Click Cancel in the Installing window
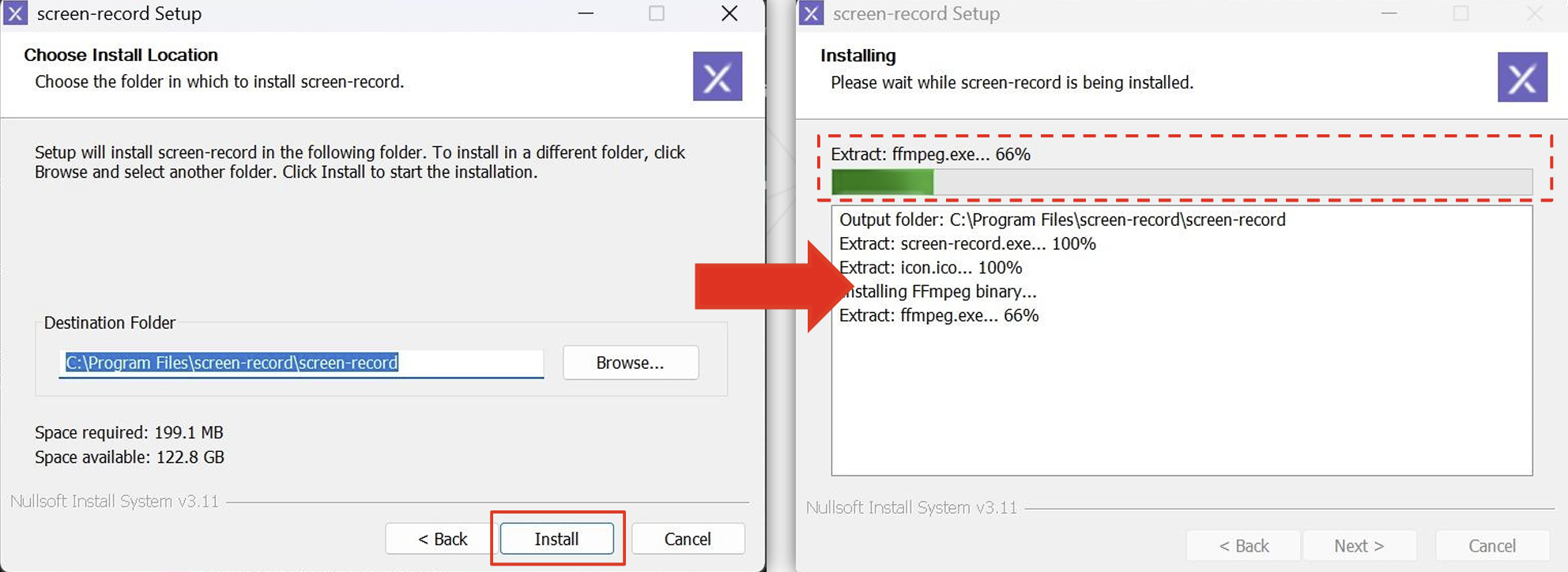 click(1491, 546)
